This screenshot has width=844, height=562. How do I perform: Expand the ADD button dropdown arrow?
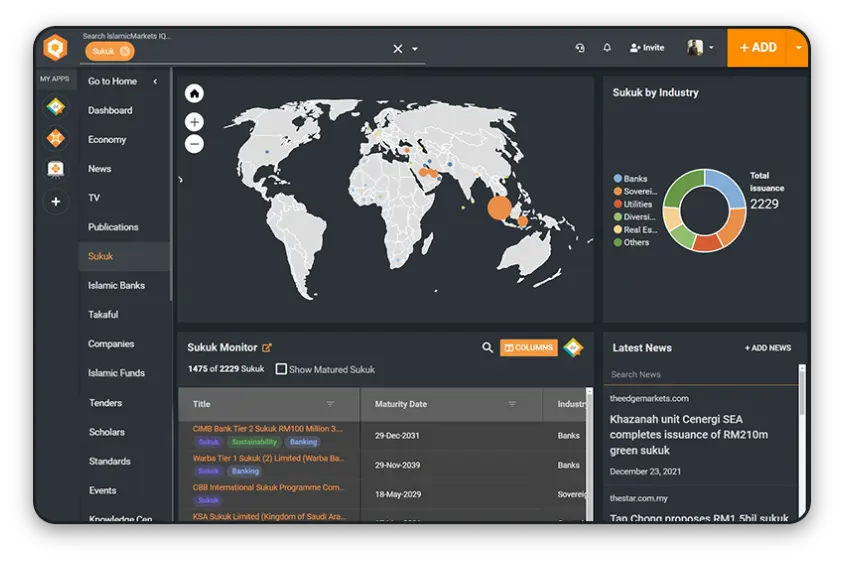click(x=798, y=47)
